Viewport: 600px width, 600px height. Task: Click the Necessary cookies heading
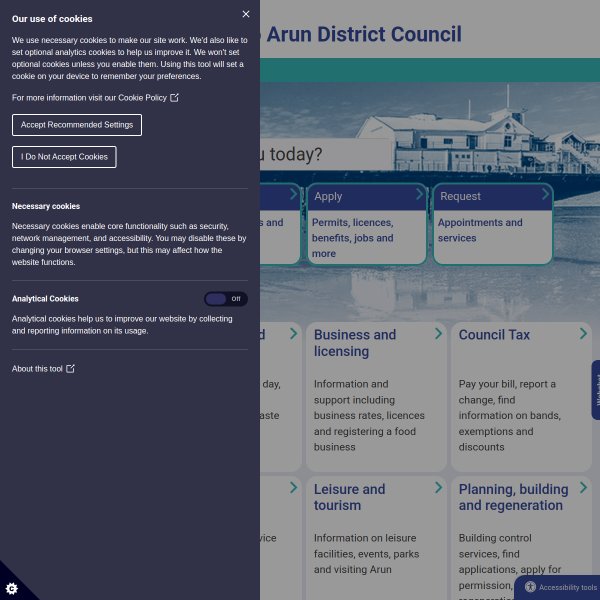click(46, 206)
